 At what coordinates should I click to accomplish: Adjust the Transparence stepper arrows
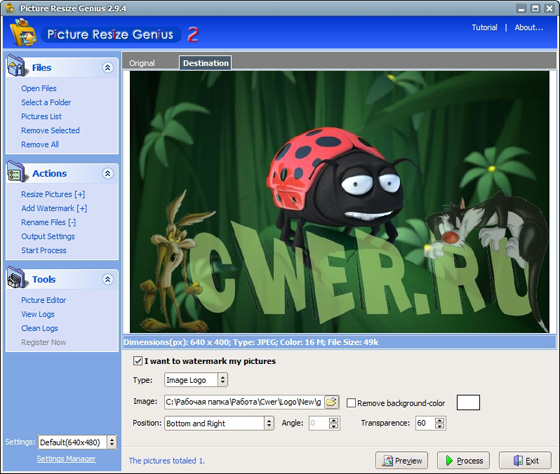pos(440,423)
